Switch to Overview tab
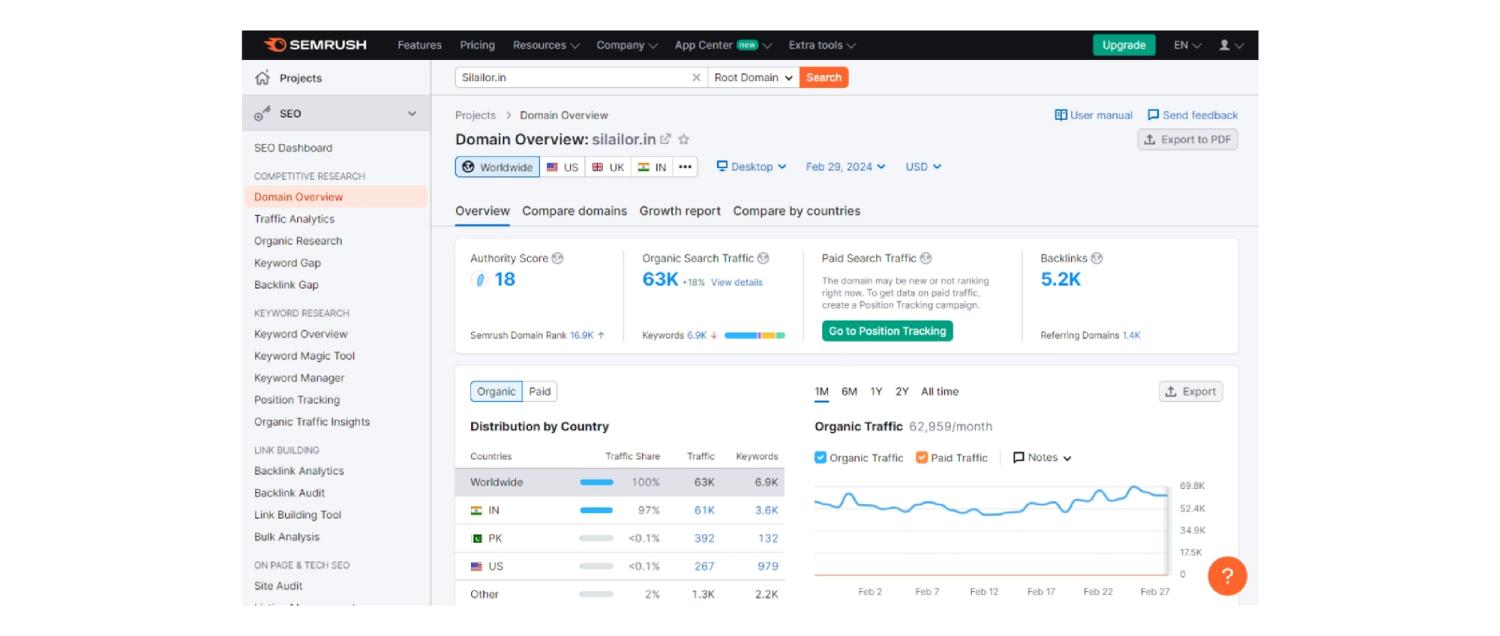The width and height of the screenshot is (1500, 636). 482,211
